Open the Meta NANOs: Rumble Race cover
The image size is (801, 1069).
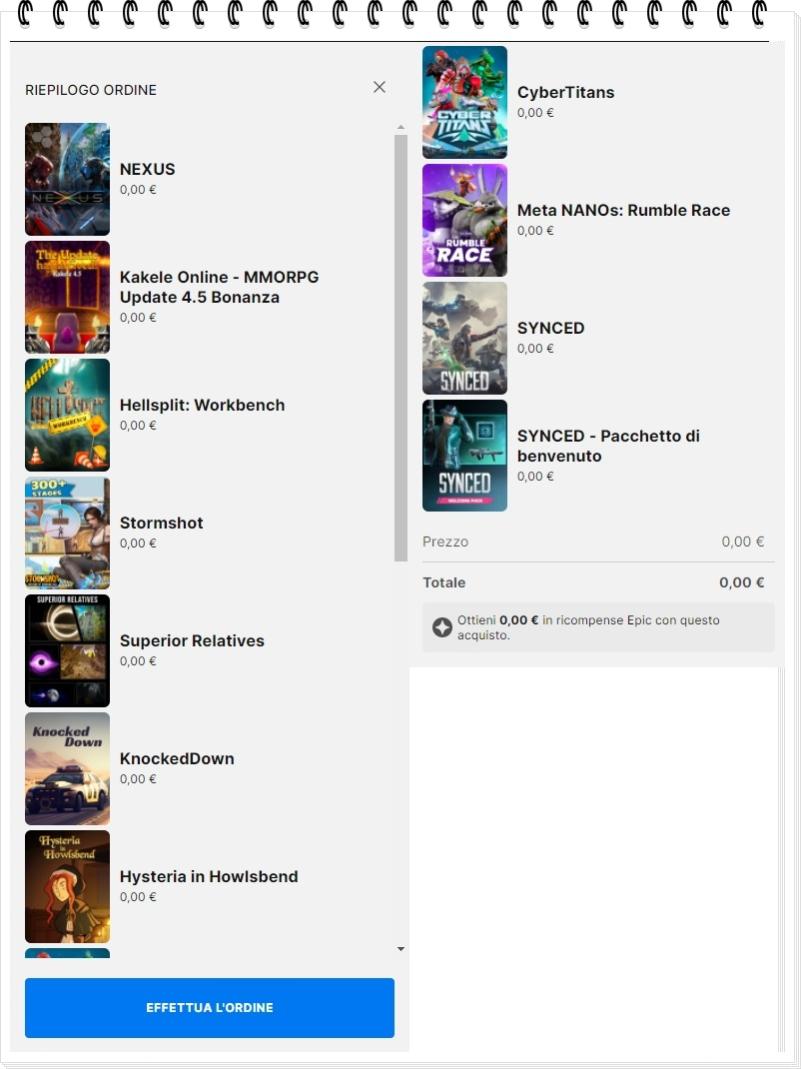pyautogui.click(x=465, y=220)
